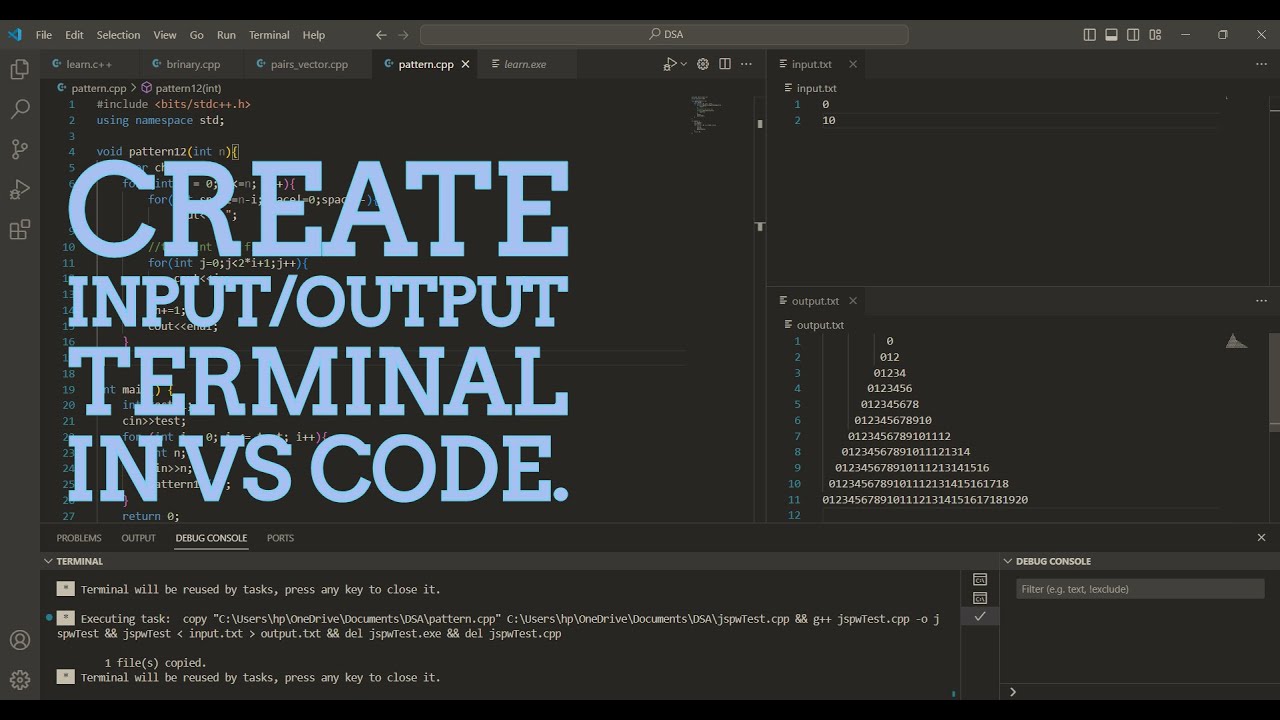Open the Manage gear in activity bar

[19, 681]
